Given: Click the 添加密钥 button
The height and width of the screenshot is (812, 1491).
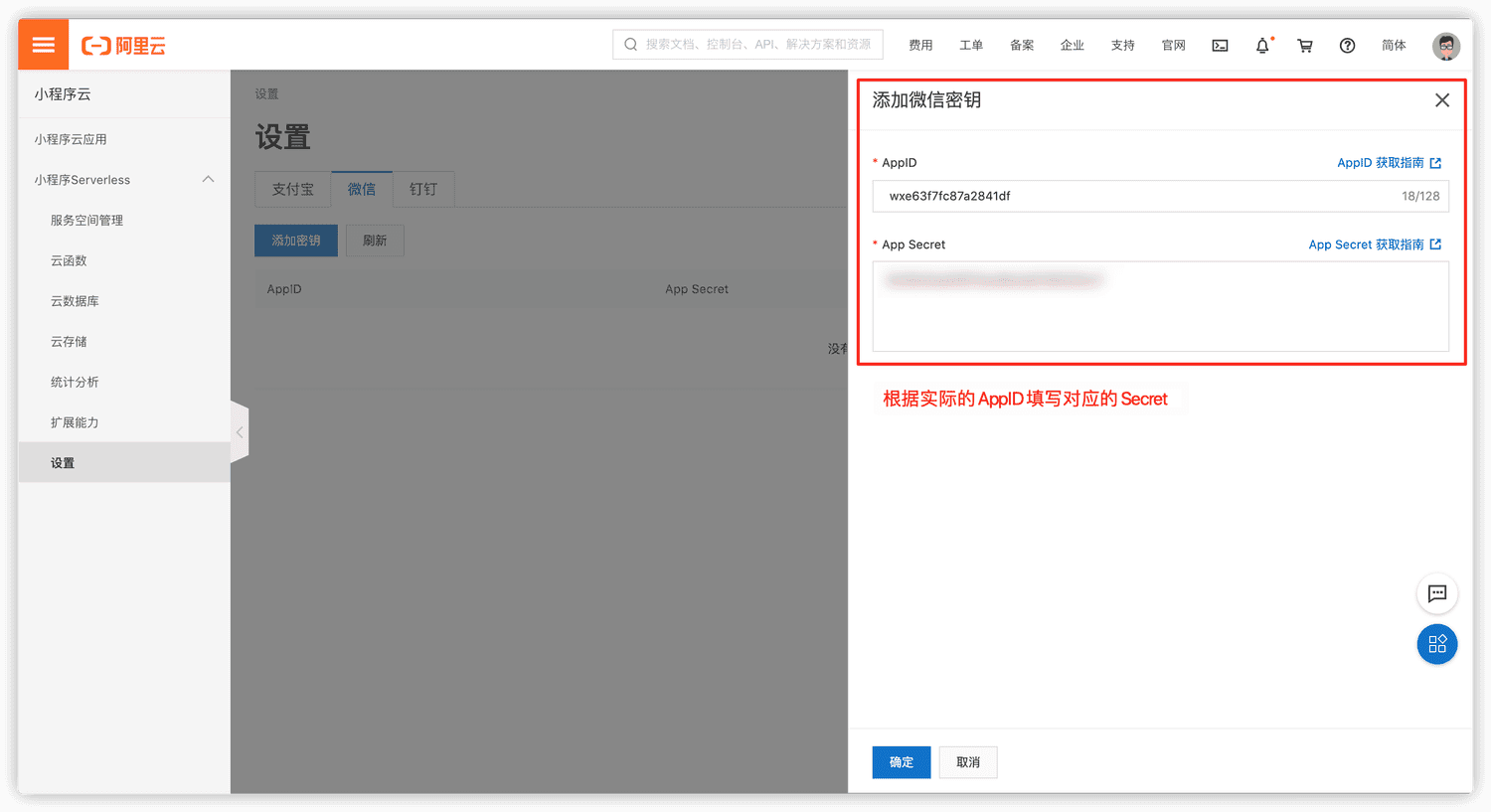Looking at the screenshot, I should [296, 241].
